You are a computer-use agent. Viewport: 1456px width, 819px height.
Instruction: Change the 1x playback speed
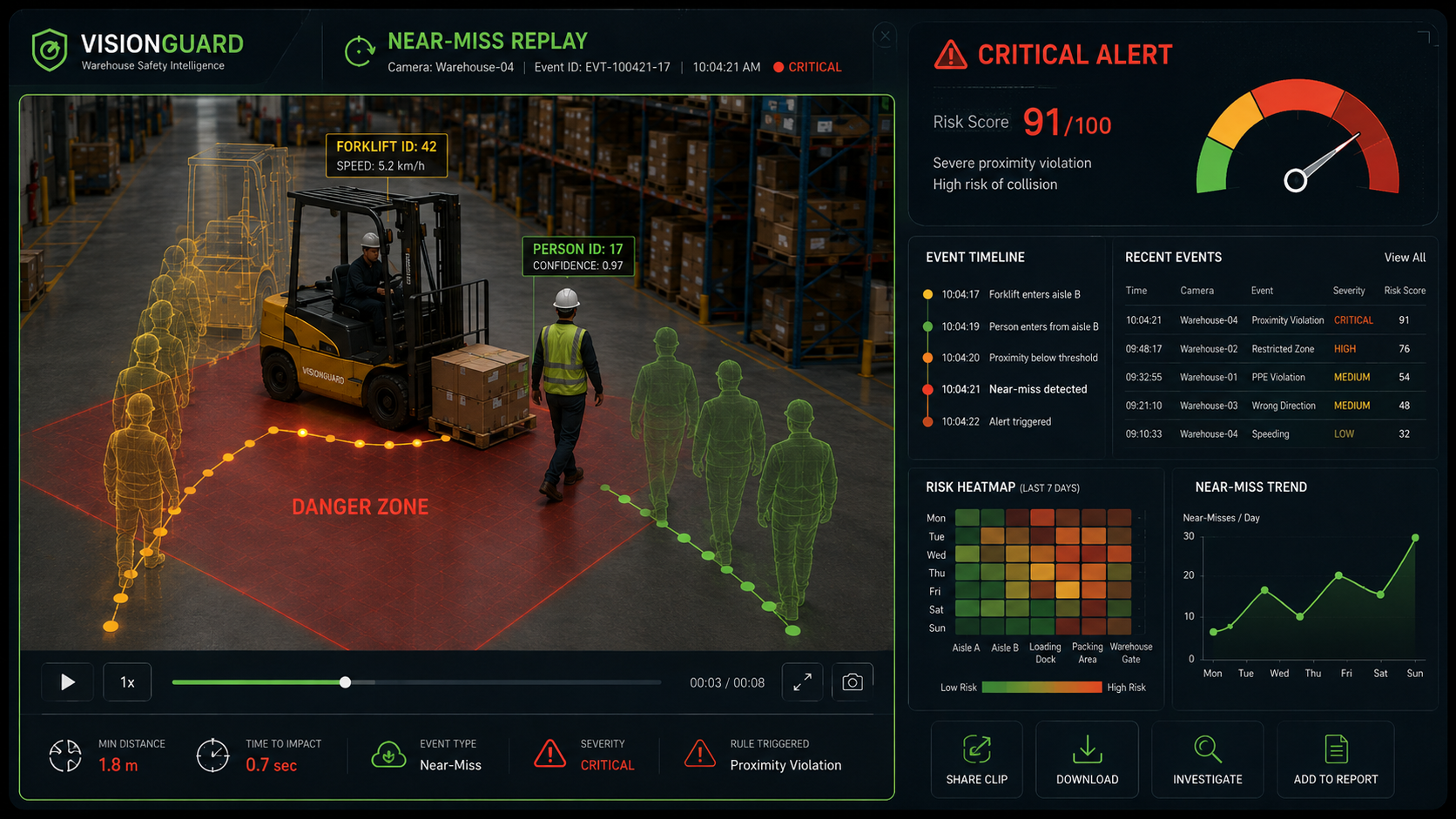click(127, 682)
